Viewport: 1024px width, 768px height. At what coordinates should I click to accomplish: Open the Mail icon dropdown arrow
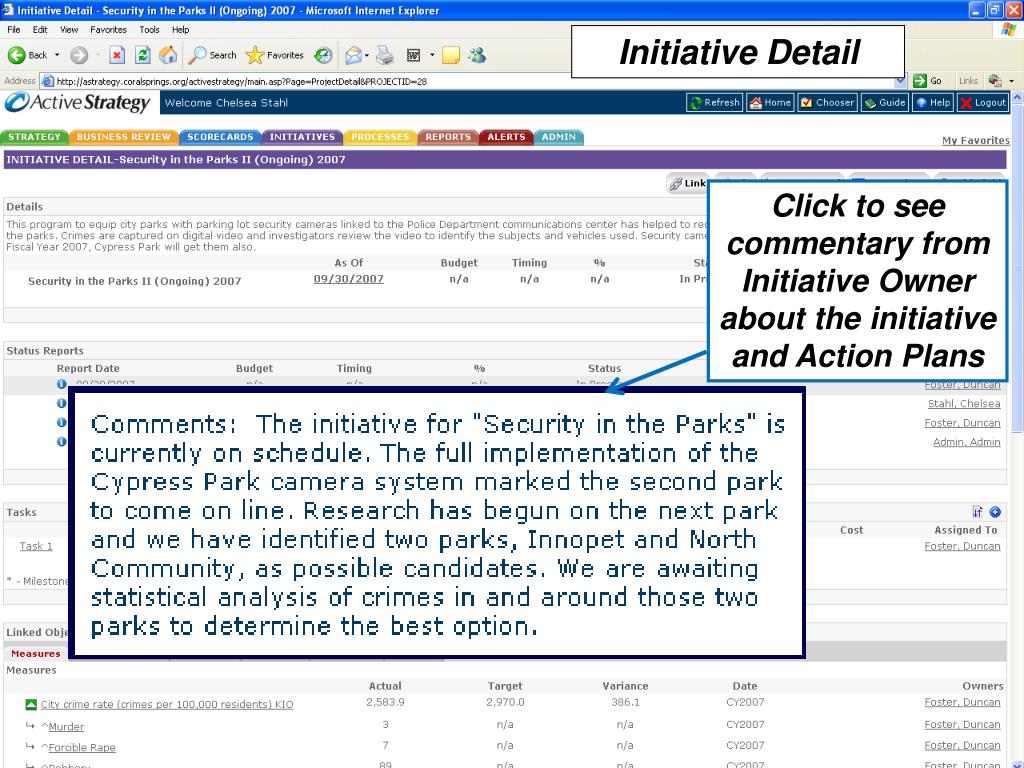click(x=366, y=56)
